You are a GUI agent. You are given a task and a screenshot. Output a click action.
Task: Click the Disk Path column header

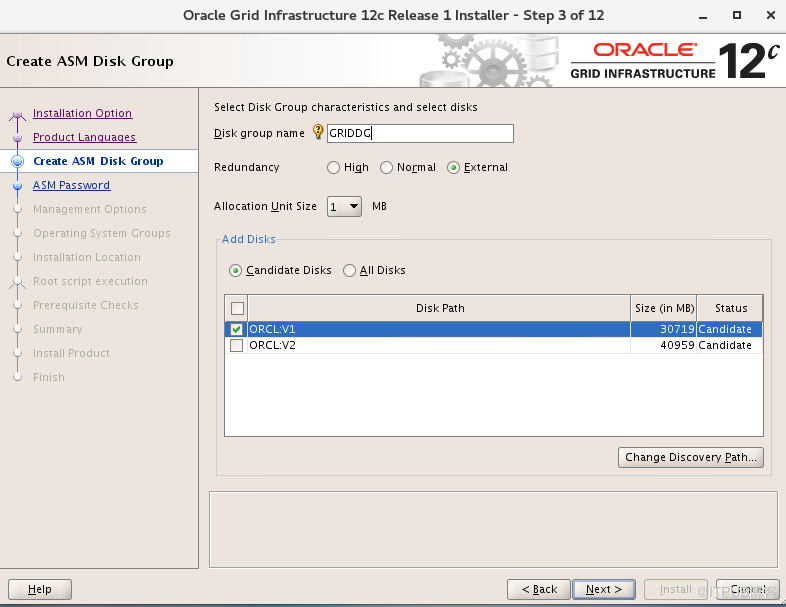click(x=440, y=308)
